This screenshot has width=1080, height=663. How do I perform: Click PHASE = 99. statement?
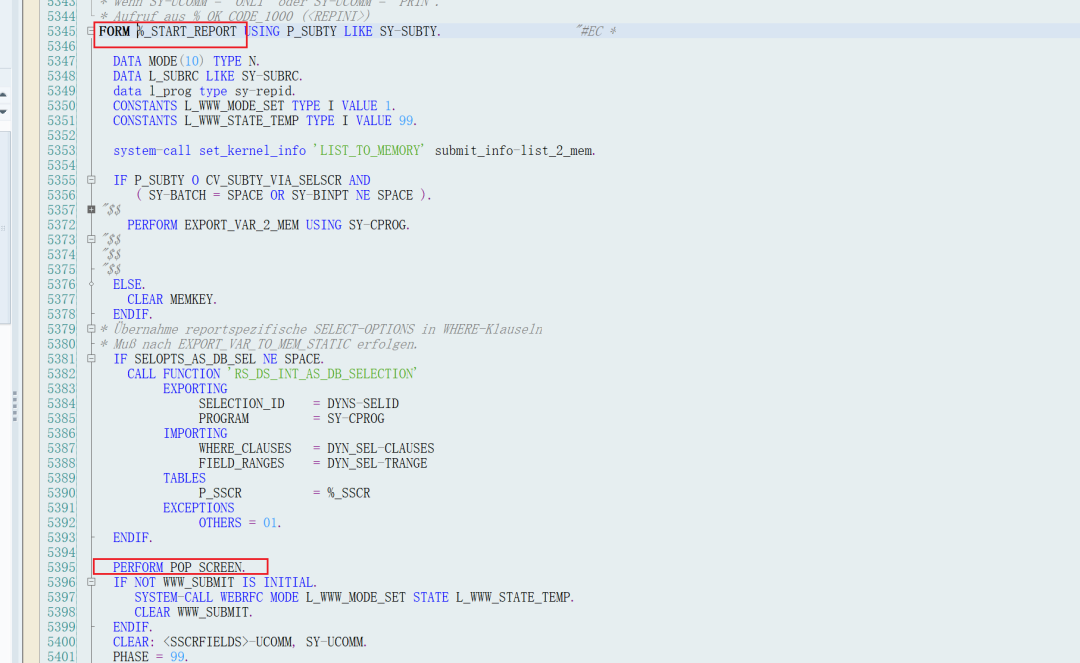tap(151, 657)
